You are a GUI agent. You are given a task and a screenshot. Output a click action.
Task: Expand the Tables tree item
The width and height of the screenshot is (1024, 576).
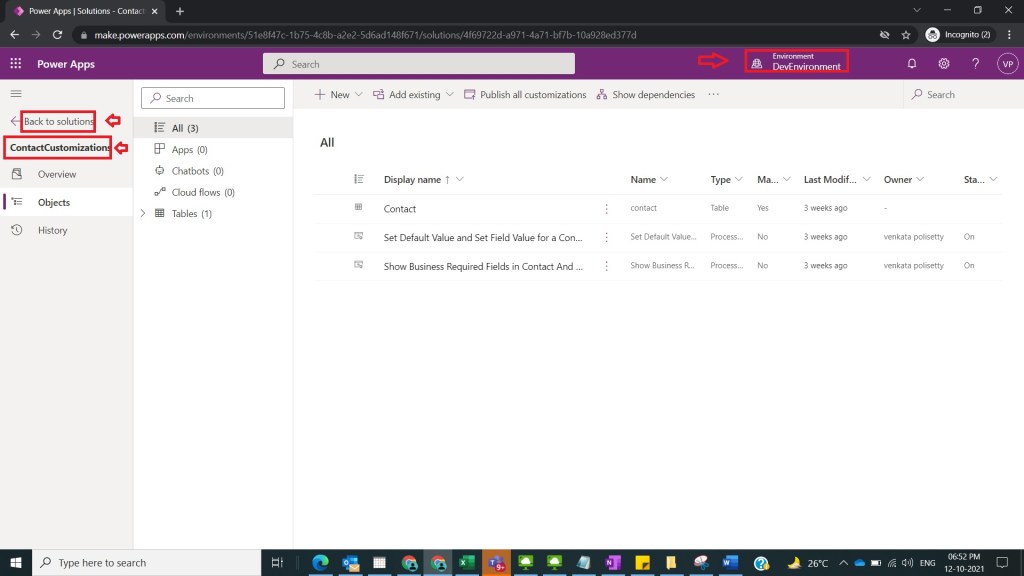[143, 213]
